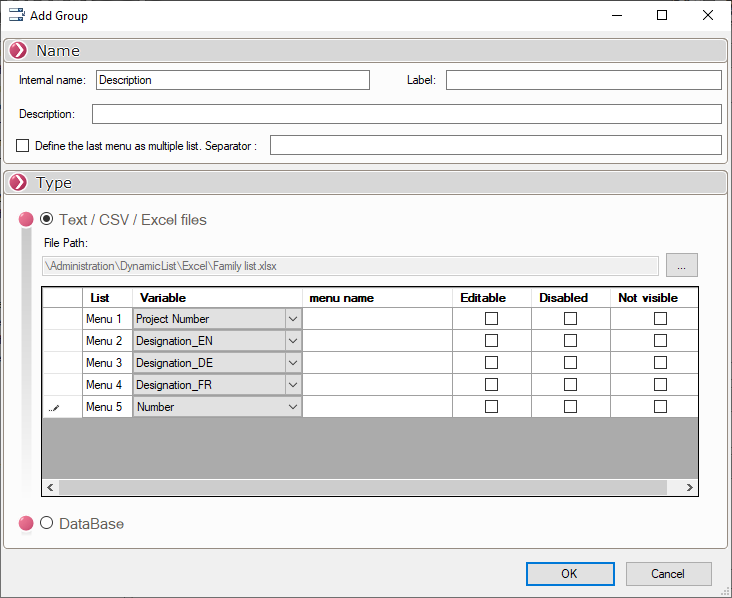Select the DataBase radio option
732x598 pixels.
click(x=47, y=523)
